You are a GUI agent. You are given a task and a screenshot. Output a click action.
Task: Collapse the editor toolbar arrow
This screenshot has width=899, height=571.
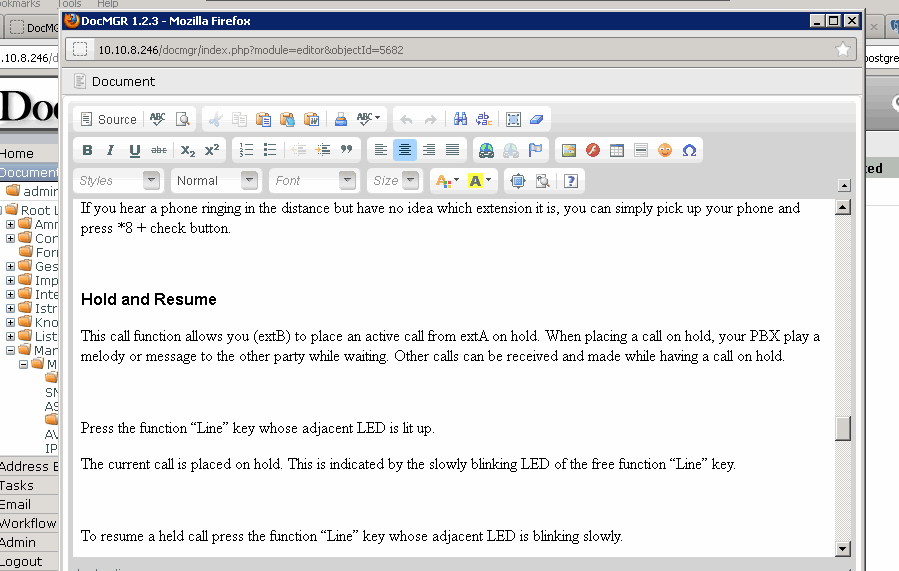844,185
